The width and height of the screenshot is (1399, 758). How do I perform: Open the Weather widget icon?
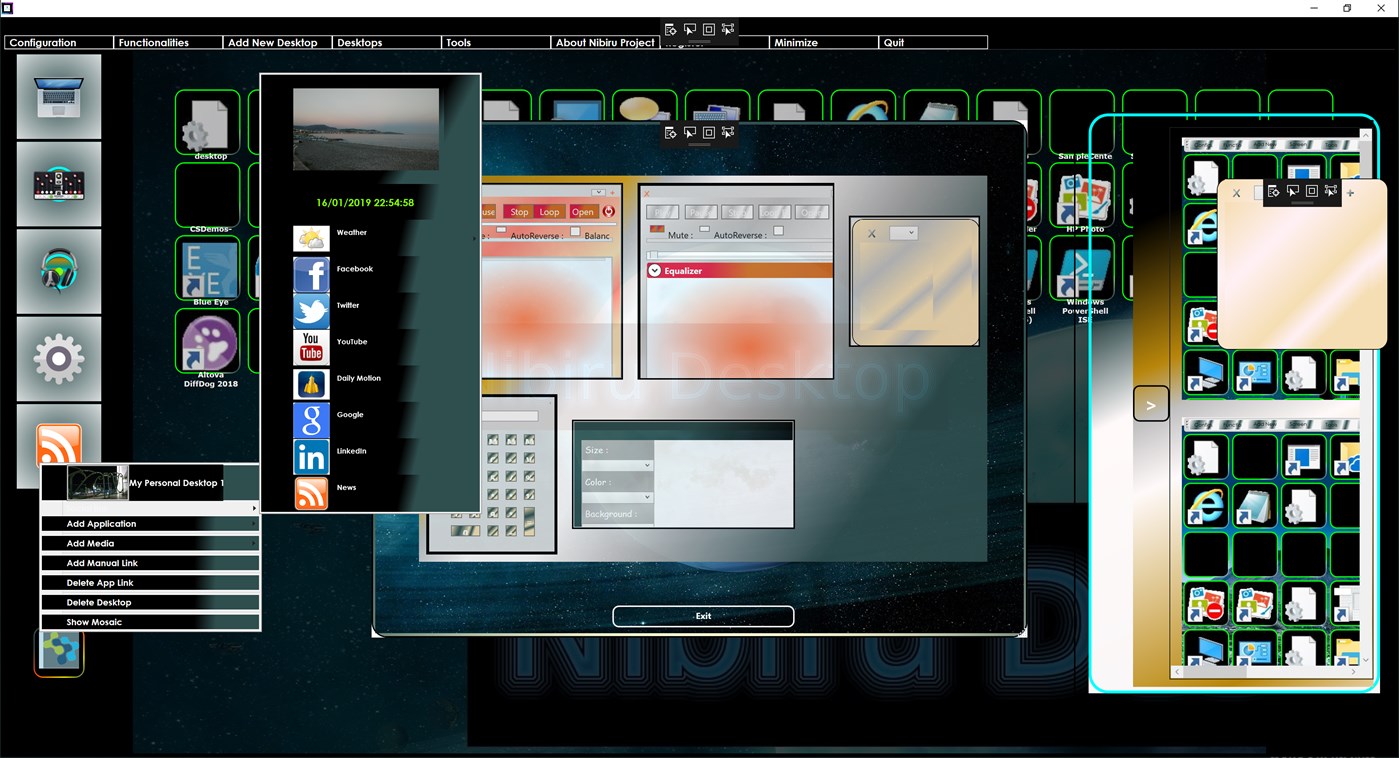click(x=311, y=237)
